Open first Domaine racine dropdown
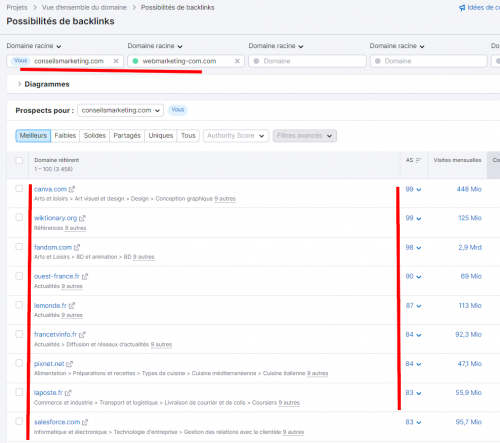This screenshot has width=500, height=443. [x=34, y=46]
